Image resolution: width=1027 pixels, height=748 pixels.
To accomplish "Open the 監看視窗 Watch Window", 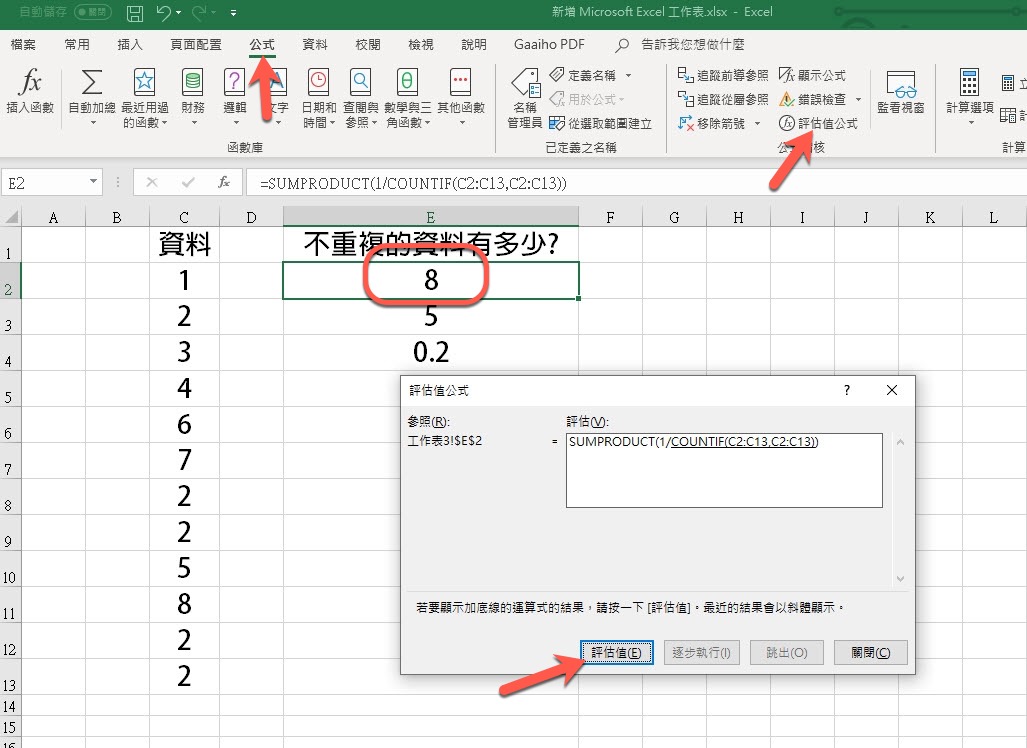I will click(900, 90).
